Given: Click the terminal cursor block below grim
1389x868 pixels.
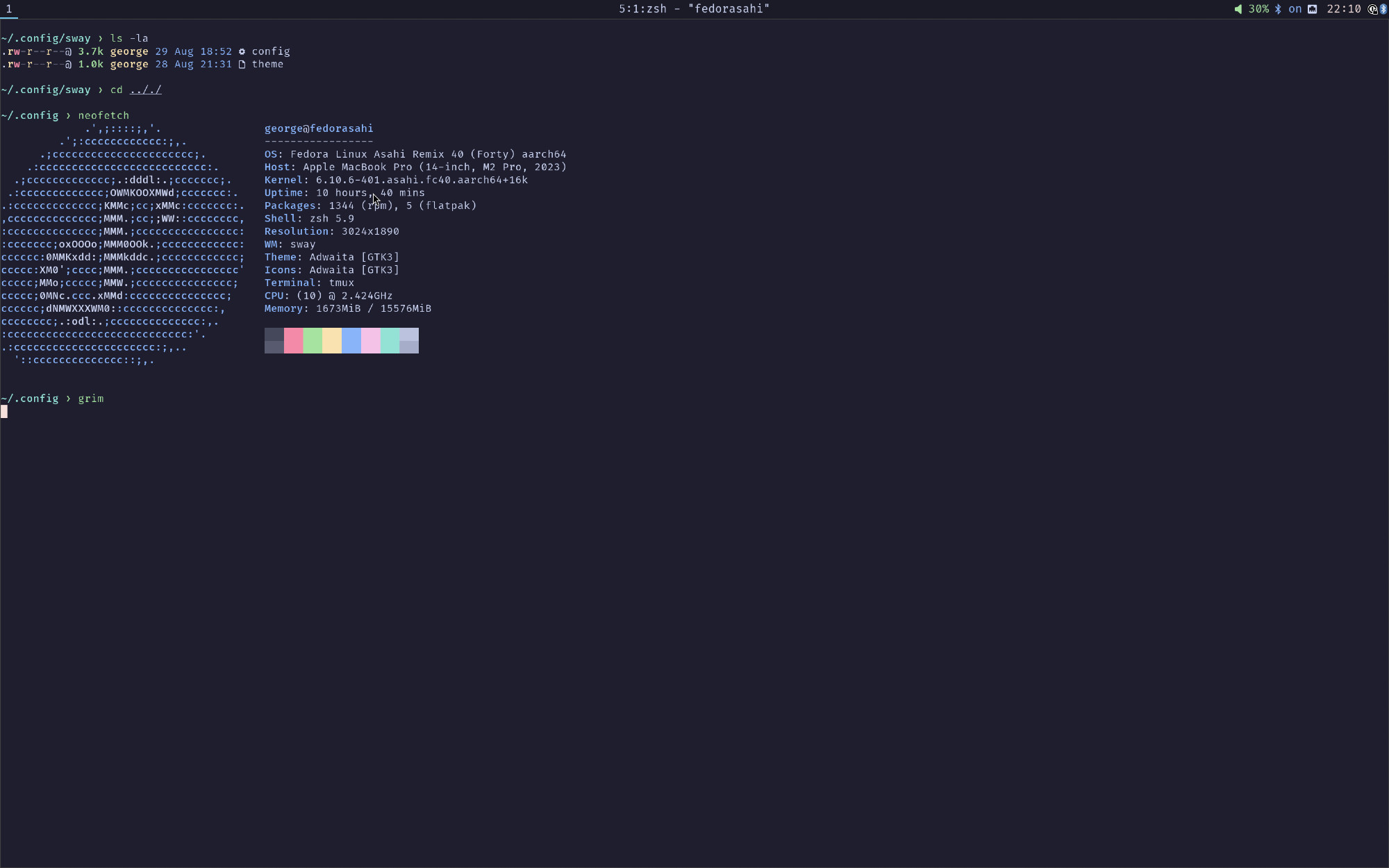Looking at the screenshot, I should click(x=4, y=412).
